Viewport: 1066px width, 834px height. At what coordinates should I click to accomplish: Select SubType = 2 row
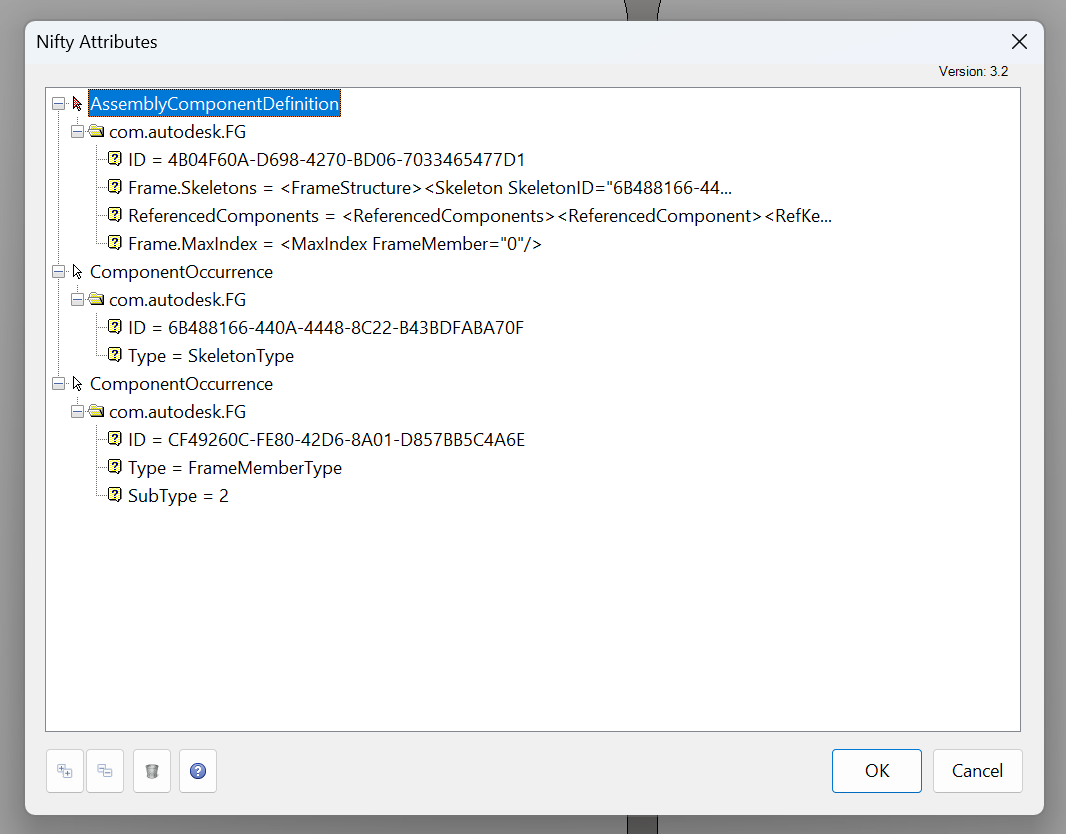point(178,496)
